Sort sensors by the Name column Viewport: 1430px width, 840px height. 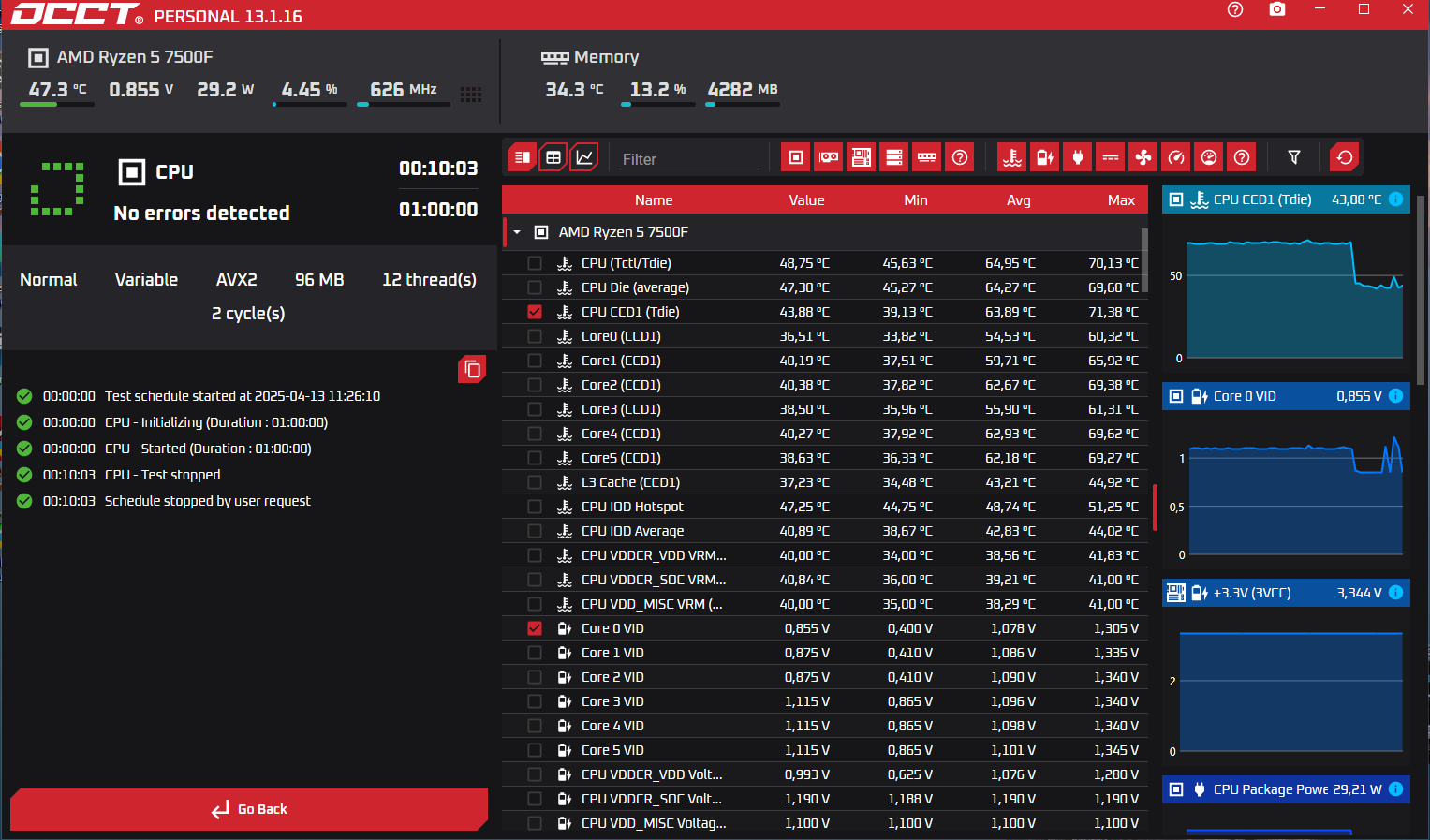(654, 200)
